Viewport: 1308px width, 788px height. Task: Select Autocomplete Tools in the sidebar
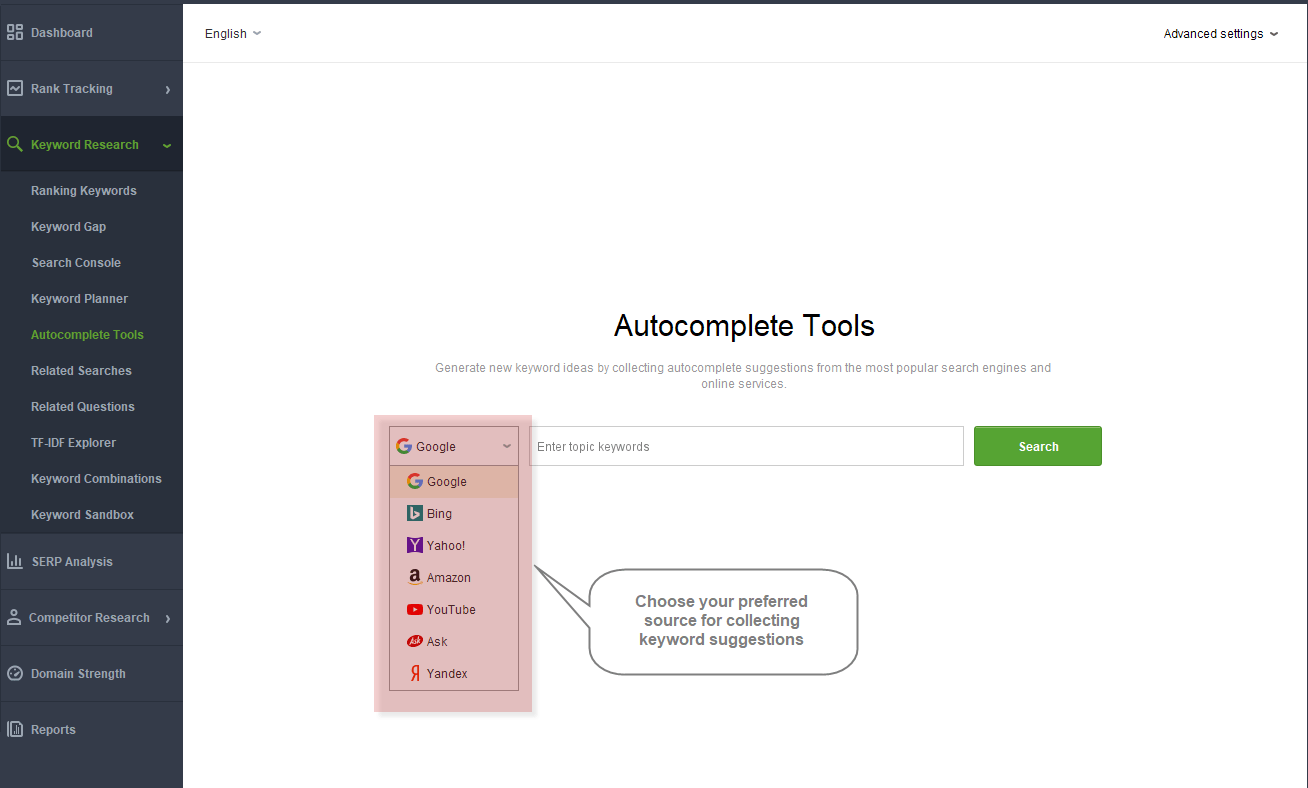(87, 334)
